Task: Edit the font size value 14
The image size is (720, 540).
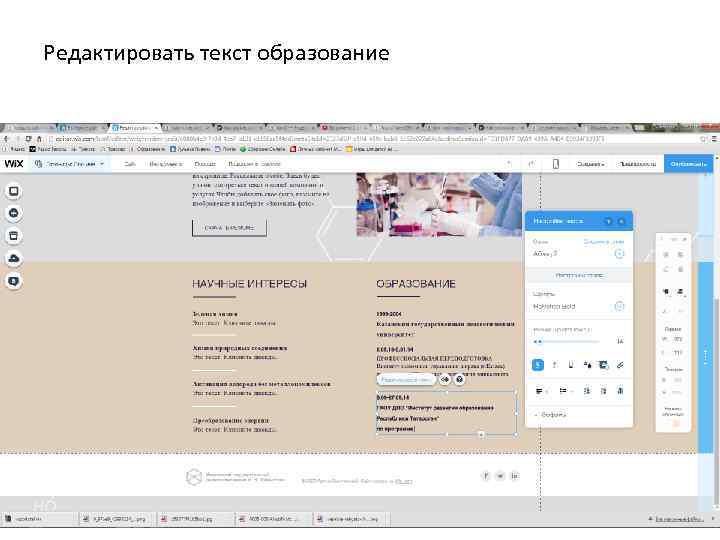Action: [620, 341]
